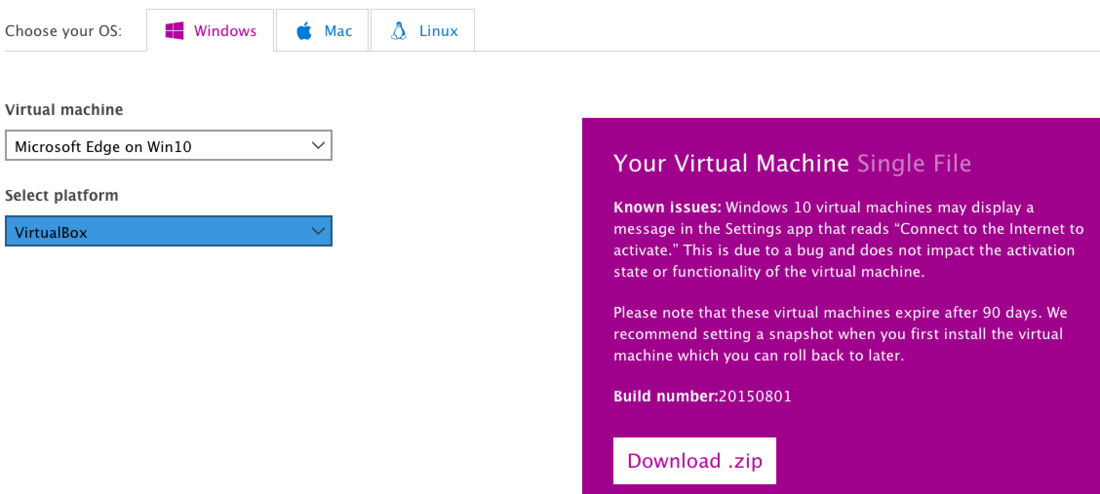The image size is (1100, 494).
Task: Click the 'Single File' text
Action: (x=914, y=163)
